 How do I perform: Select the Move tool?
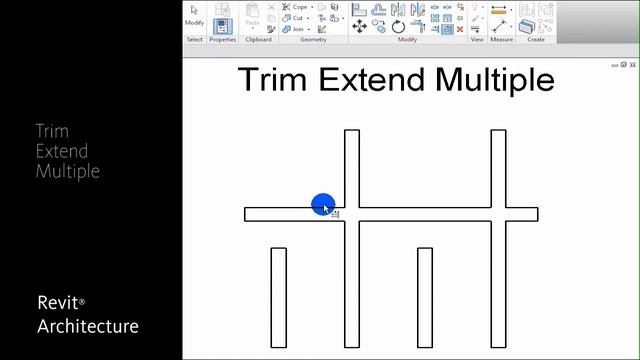[x=359, y=27]
